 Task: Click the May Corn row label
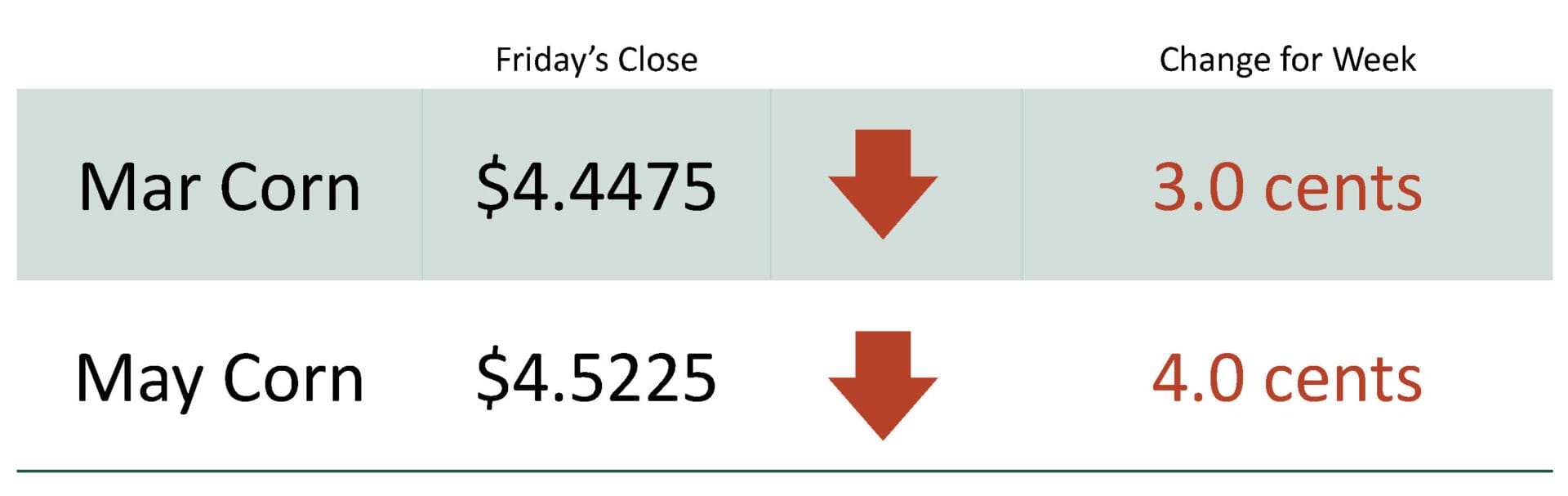(x=219, y=379)
